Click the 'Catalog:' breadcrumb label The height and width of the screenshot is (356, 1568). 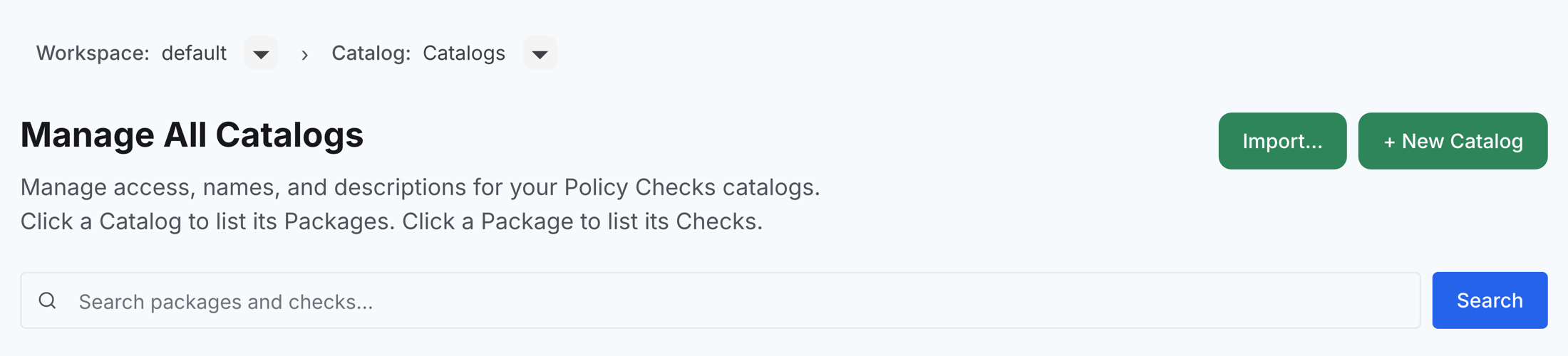[371, 53]
